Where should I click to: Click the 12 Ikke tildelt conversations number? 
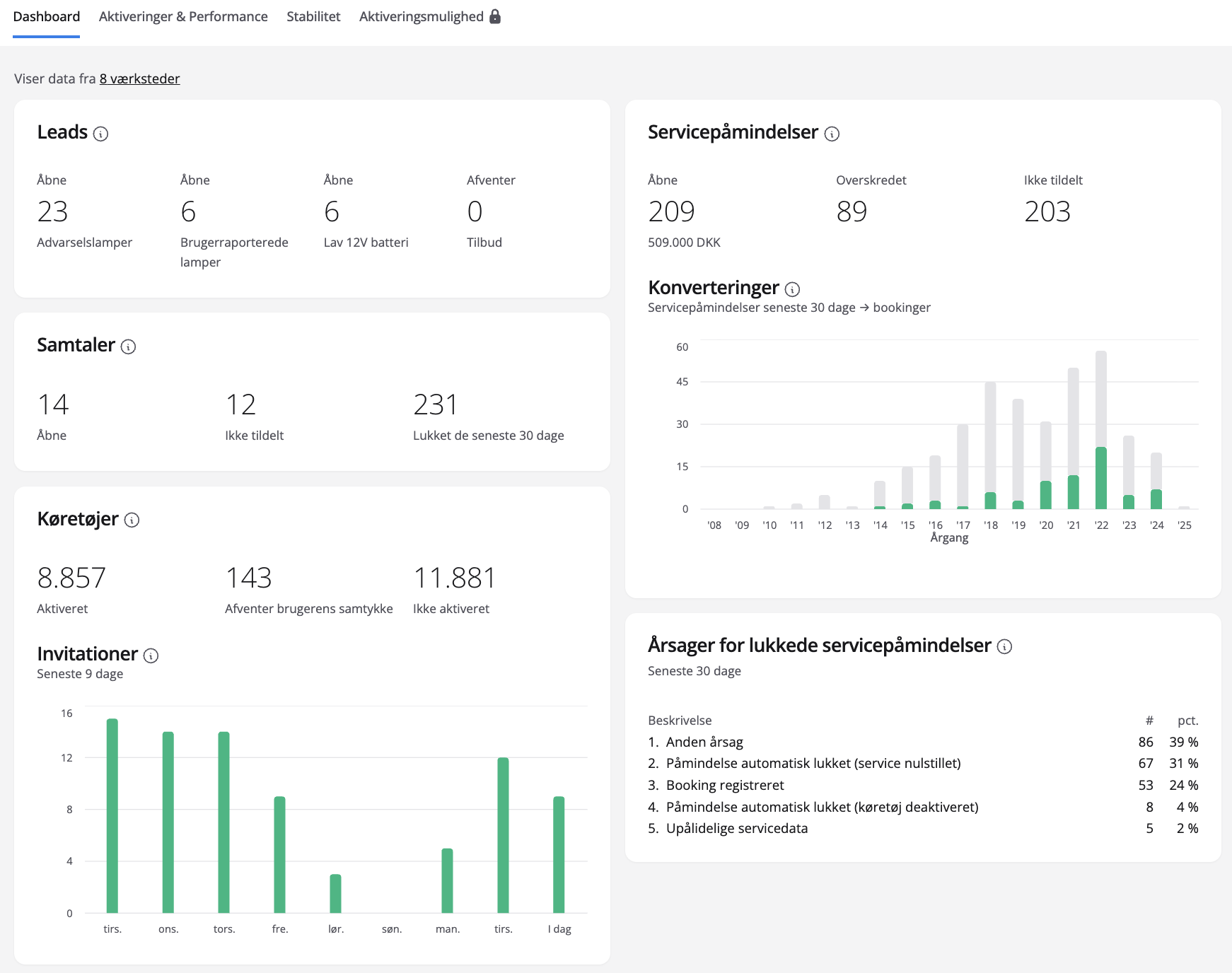[x=240, y=404]
